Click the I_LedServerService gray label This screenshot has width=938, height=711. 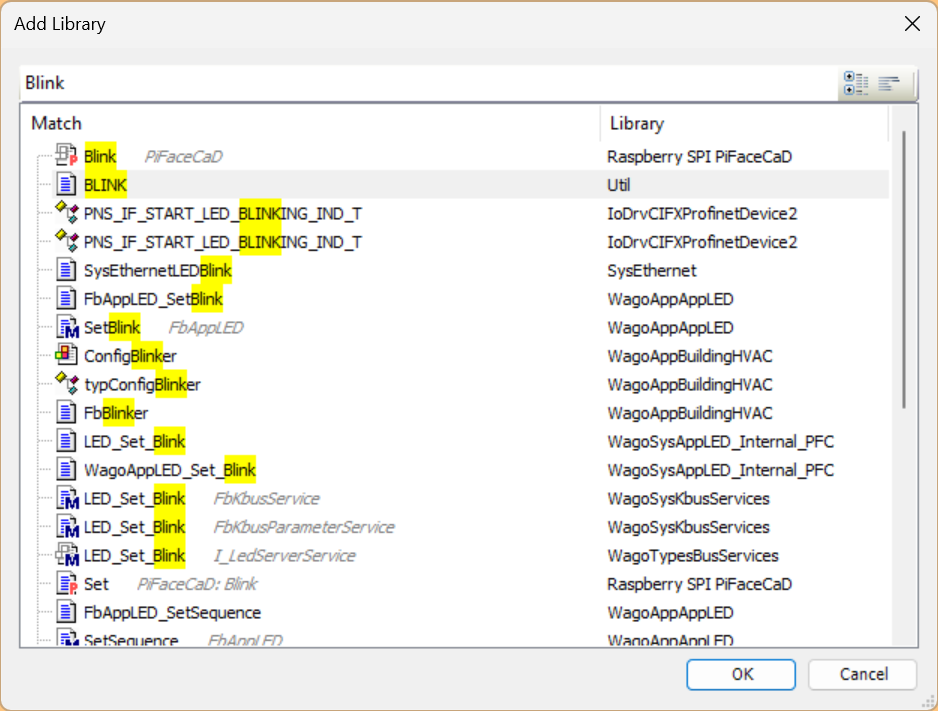285,556
